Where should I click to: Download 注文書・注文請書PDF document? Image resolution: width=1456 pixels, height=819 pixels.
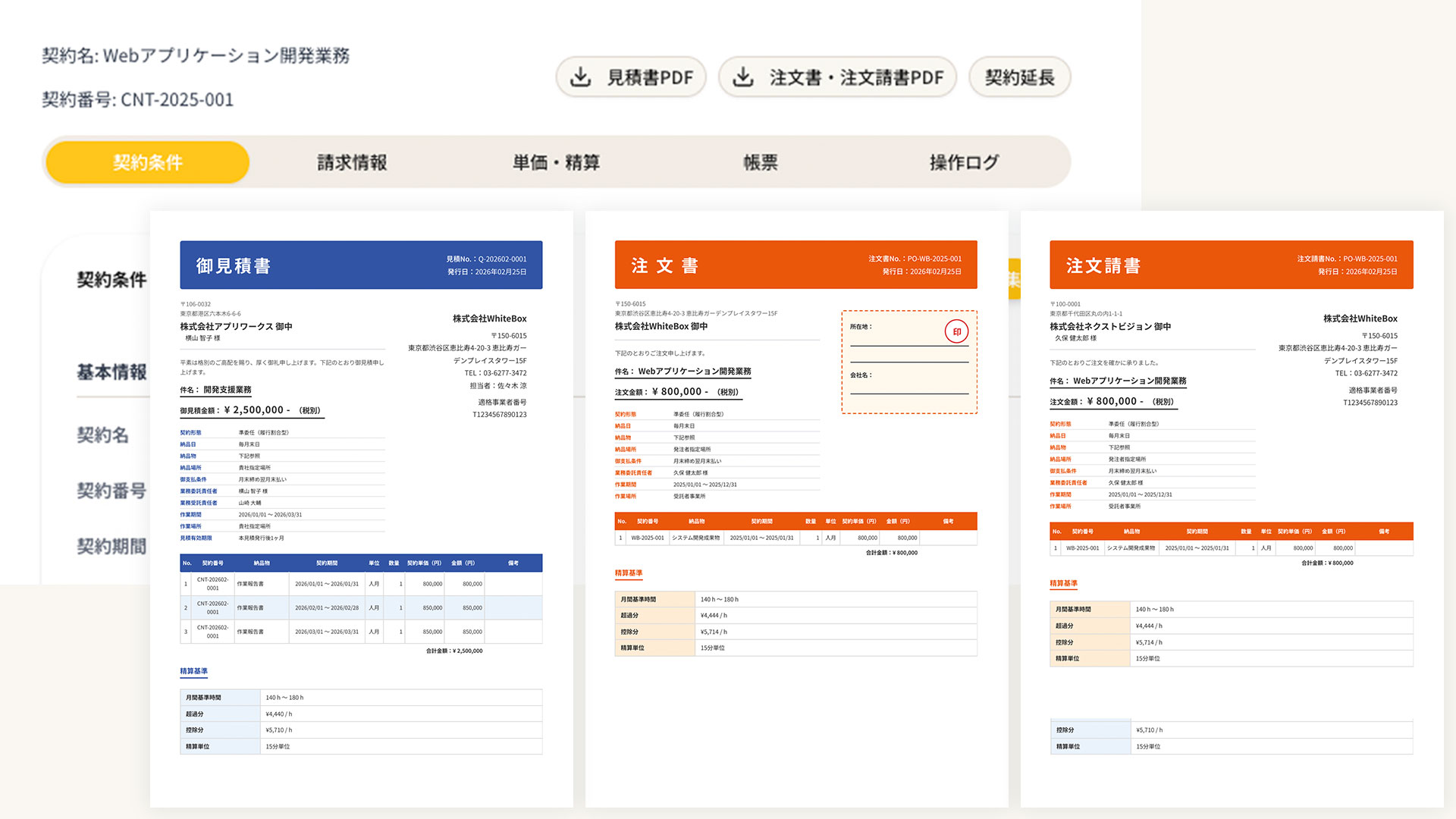pos(837,77)
